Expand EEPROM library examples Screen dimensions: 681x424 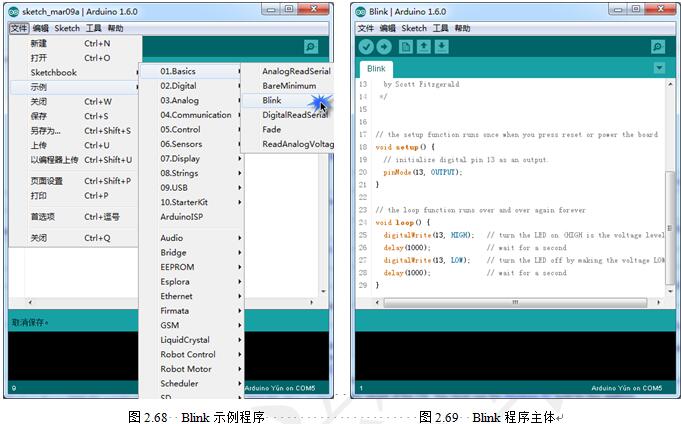191,267
